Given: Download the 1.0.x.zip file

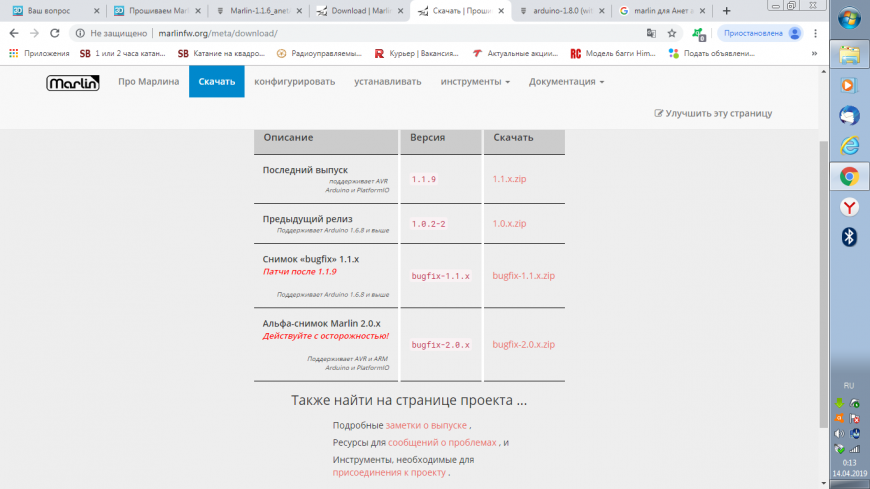Looking at the screenshot, I should click(x=509, y=223).
